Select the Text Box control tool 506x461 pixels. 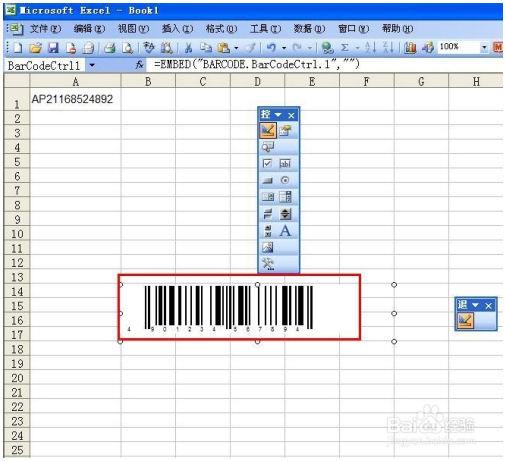(285, 163)
